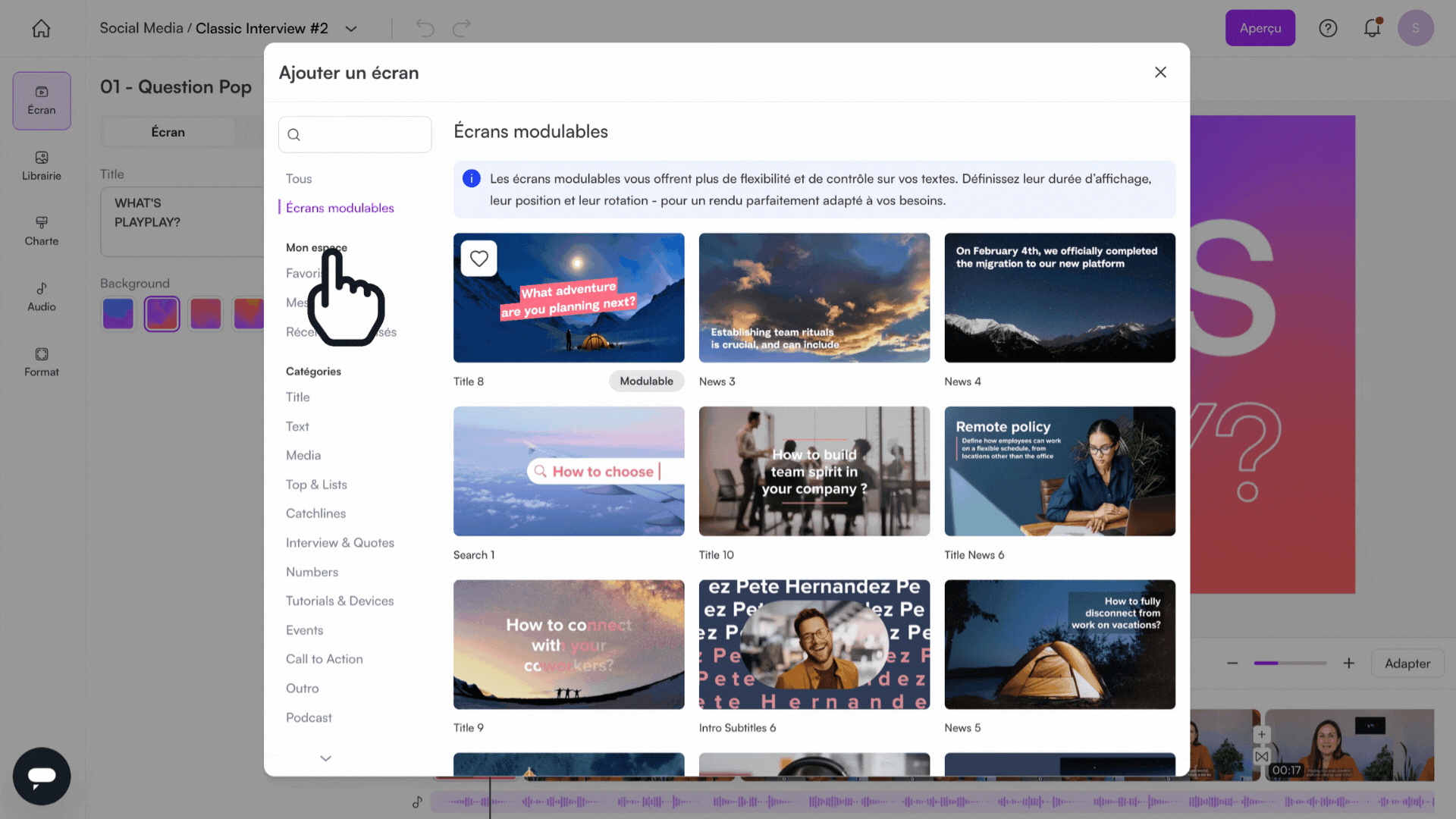Click the home icon

pos(41,28)
